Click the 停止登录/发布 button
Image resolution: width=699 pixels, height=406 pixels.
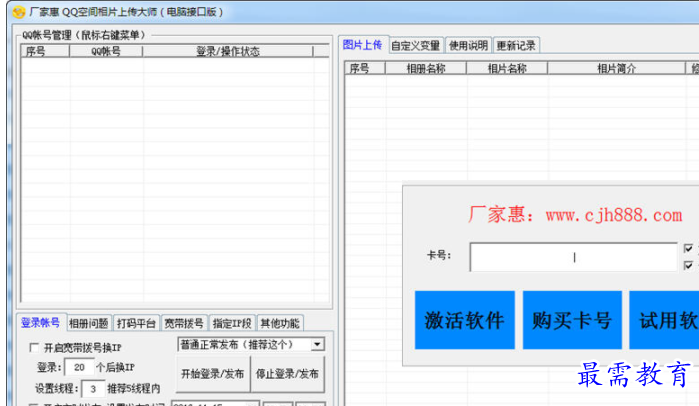287,373
